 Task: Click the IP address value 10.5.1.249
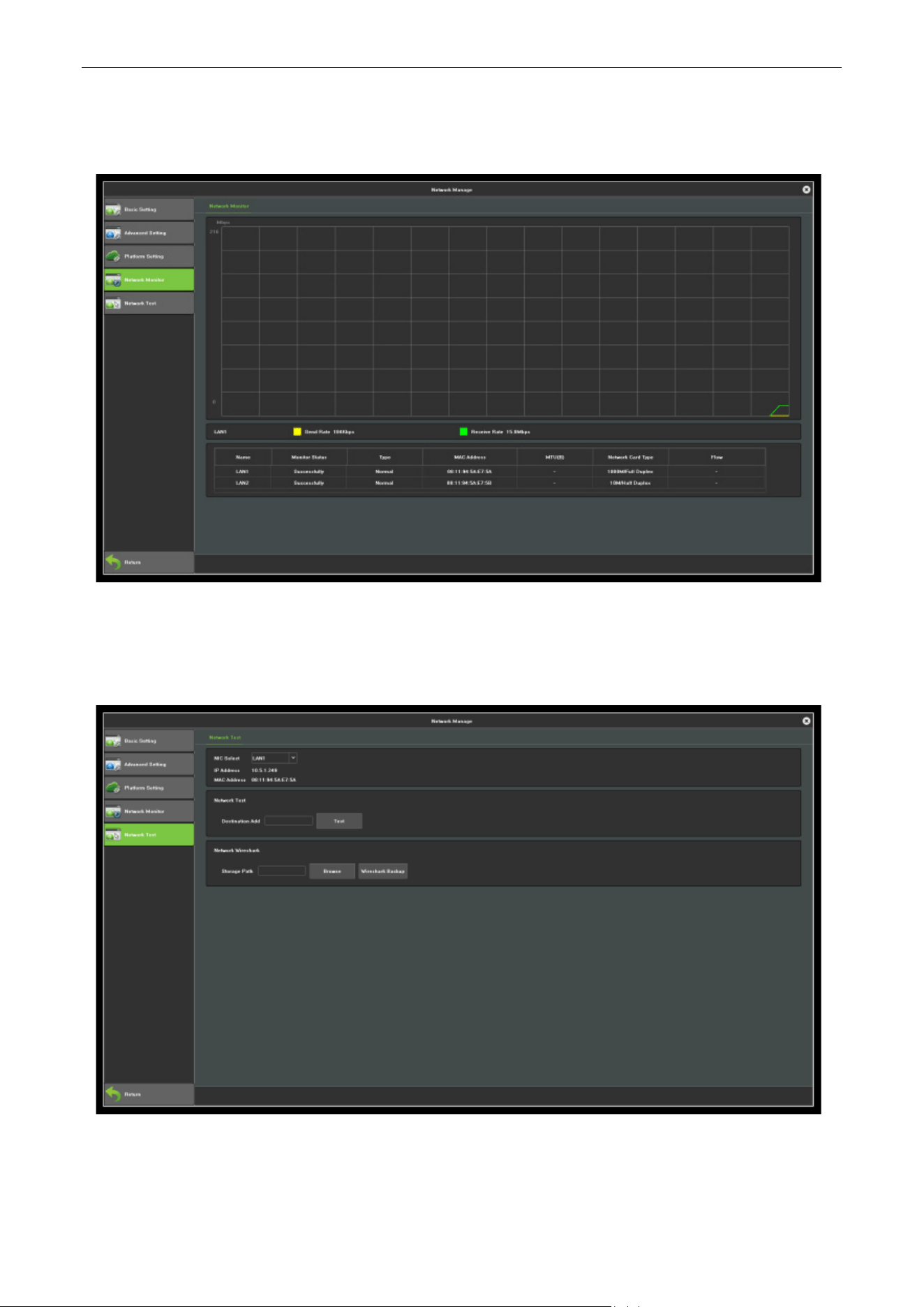tap(264, 771)
